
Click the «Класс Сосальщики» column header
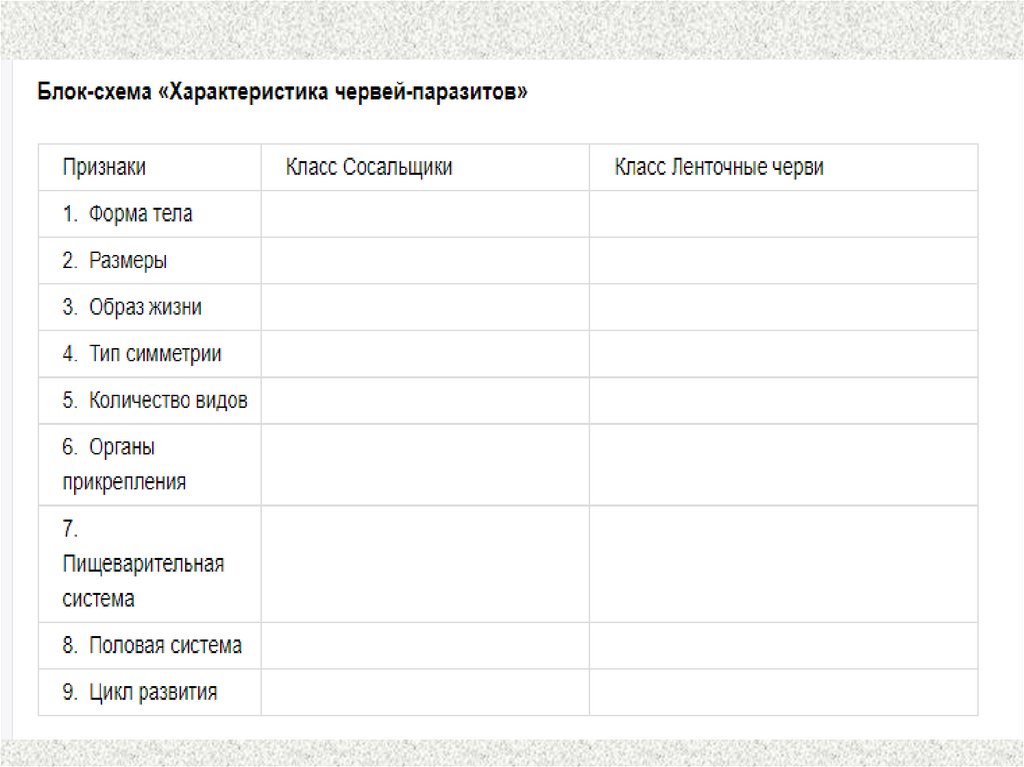tap(369, 167)
